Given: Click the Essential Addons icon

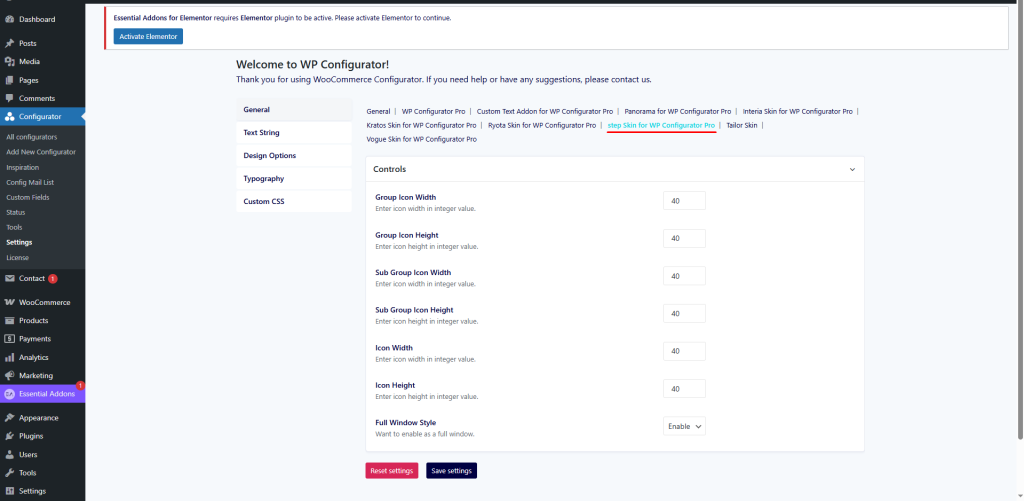Looking at the screenshot, I should [x=10, y=394].
